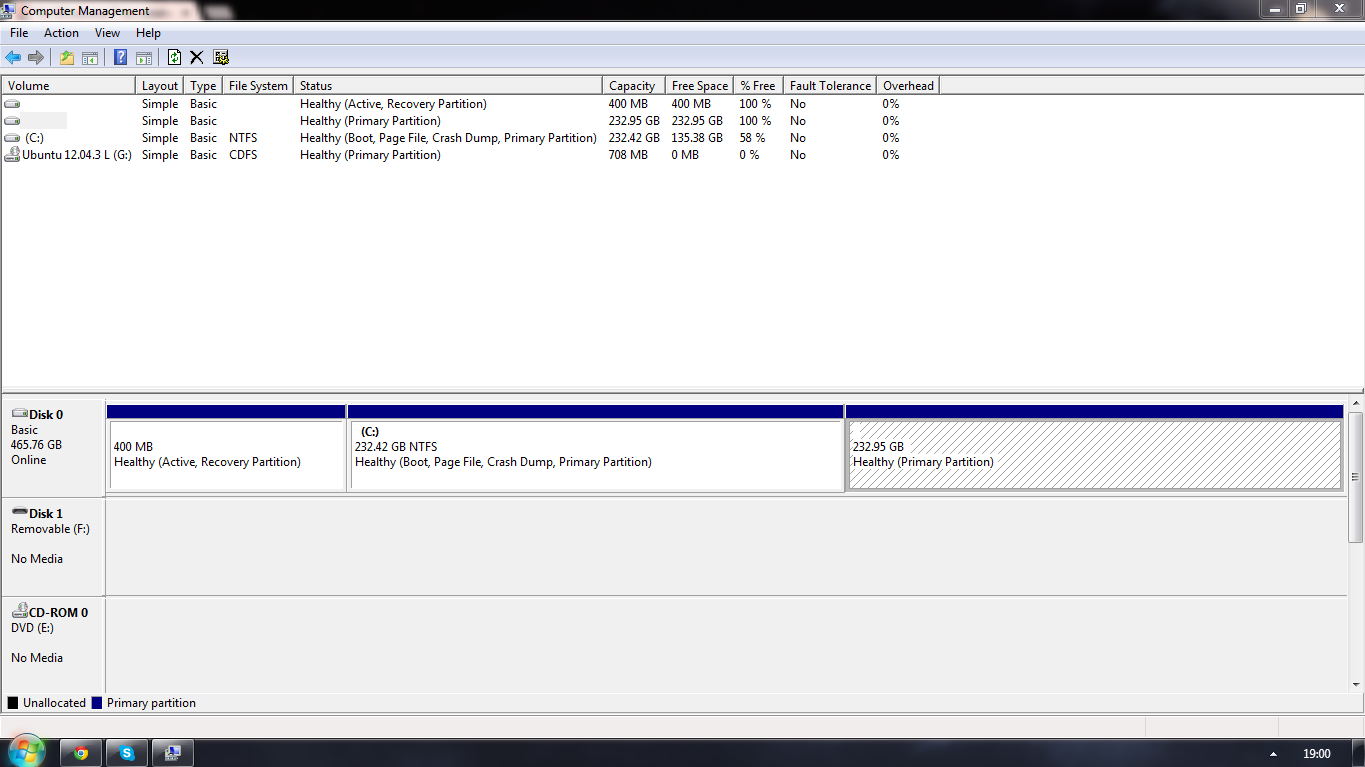Image resolution: width=1365 pixels, height=767 pixels.
Task: Click the Delete X toolbar icon
Action: pos(196,58)
